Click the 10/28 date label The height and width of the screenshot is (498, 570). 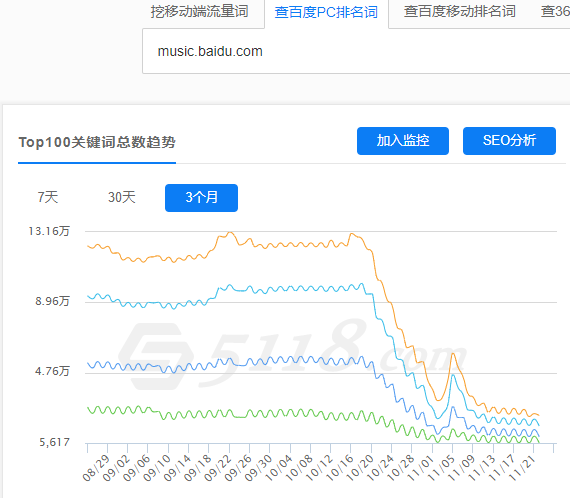(401, 468)
